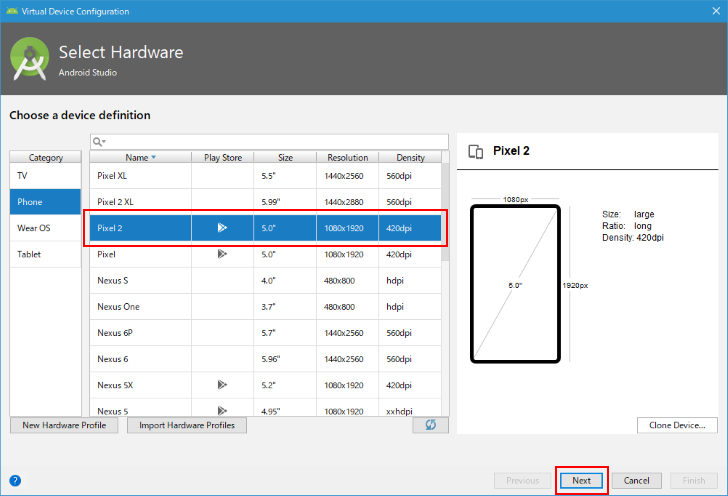Close the Virtual Device Configuration window
Viewport: 728px width, 496px height.
pyautogui.click(x=716, y=11)
